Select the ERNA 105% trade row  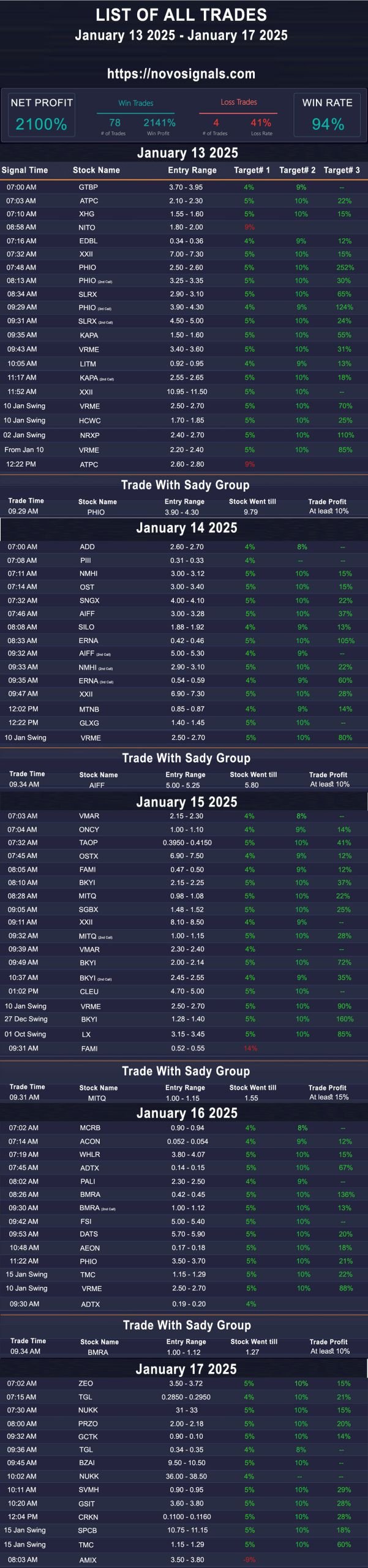tap(184, 641)
